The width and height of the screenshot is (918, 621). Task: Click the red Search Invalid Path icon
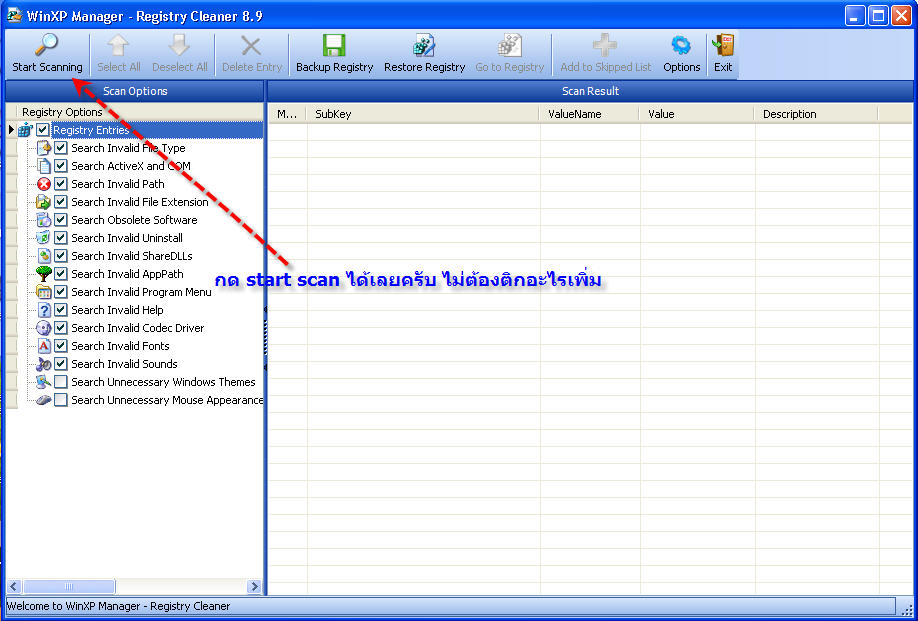click(x=44, y=184)
